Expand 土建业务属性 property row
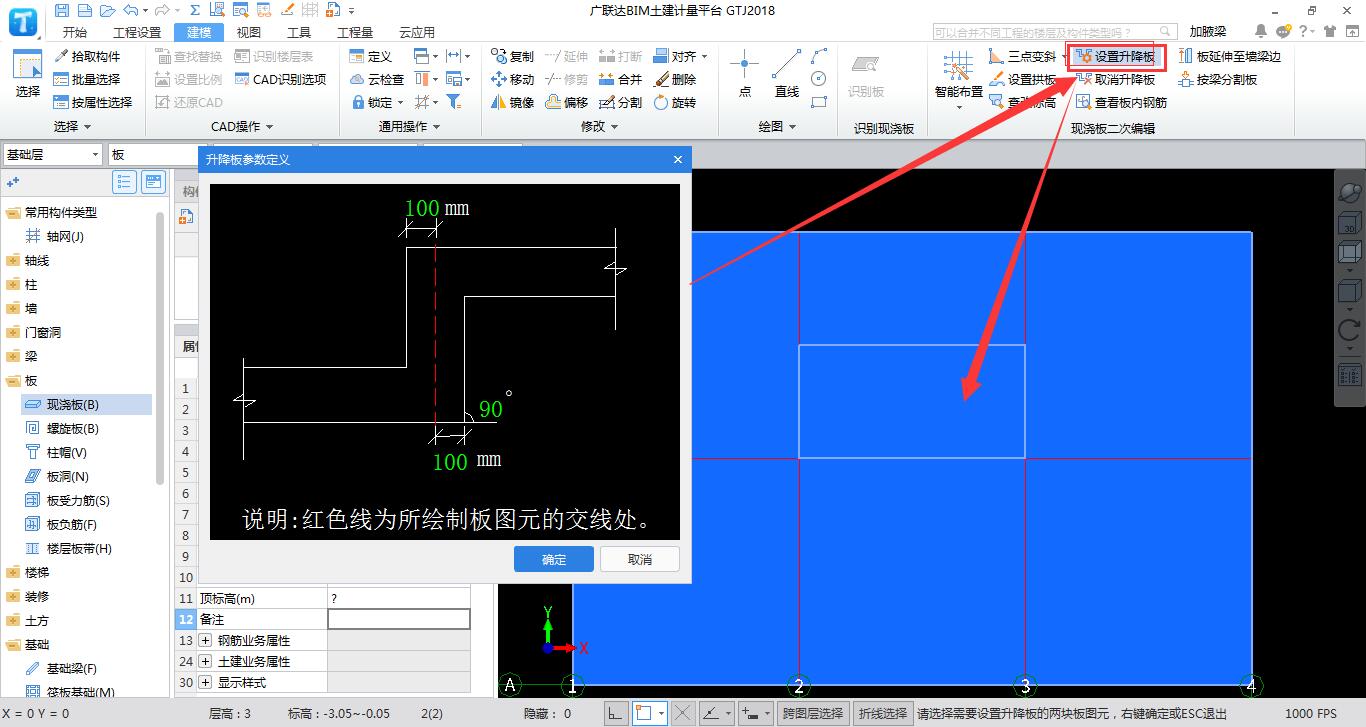 click(x=206, y=661)
